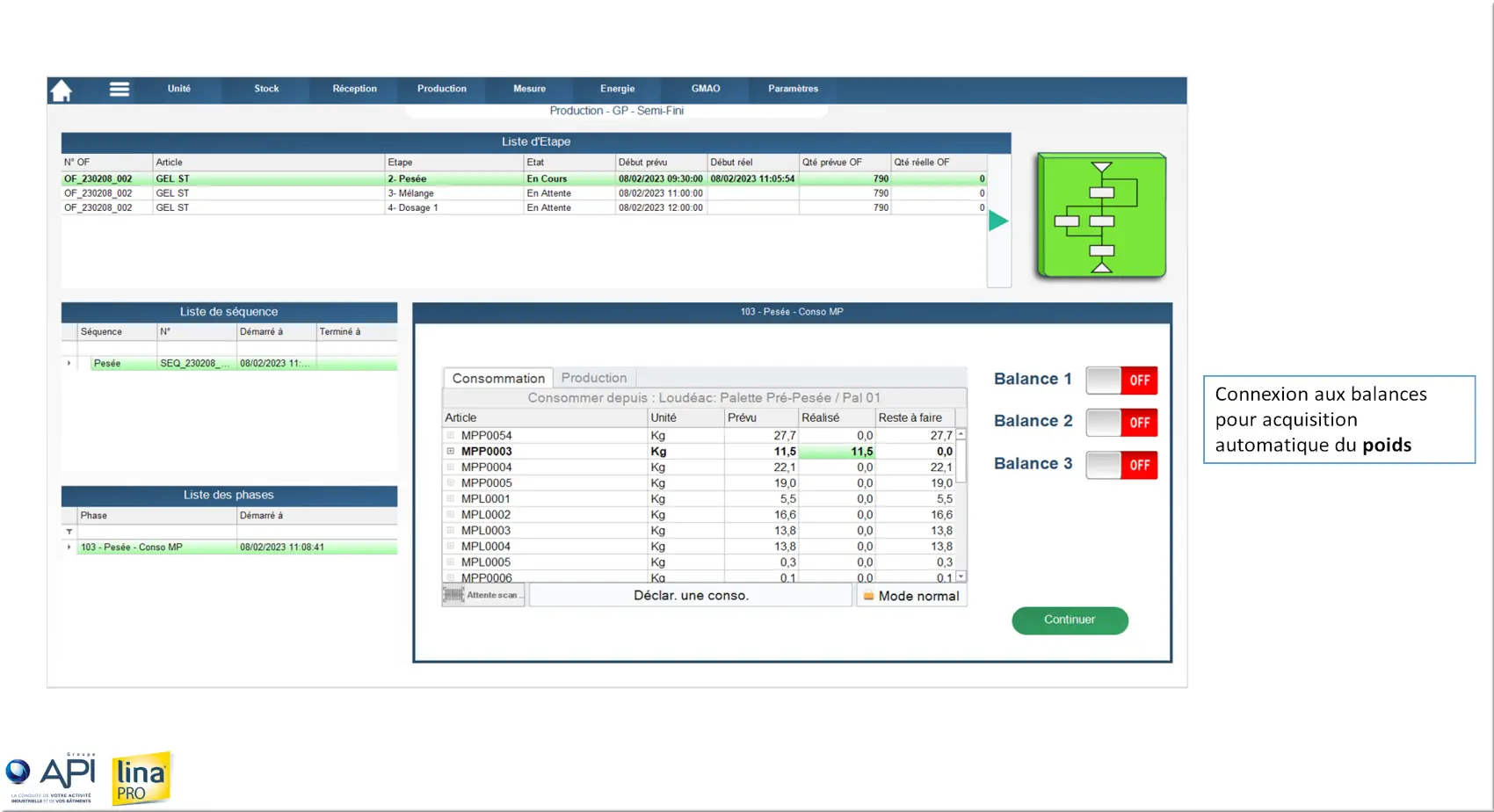Click the Terminé à column header
1494x812 pixels.
click(356, 332)
